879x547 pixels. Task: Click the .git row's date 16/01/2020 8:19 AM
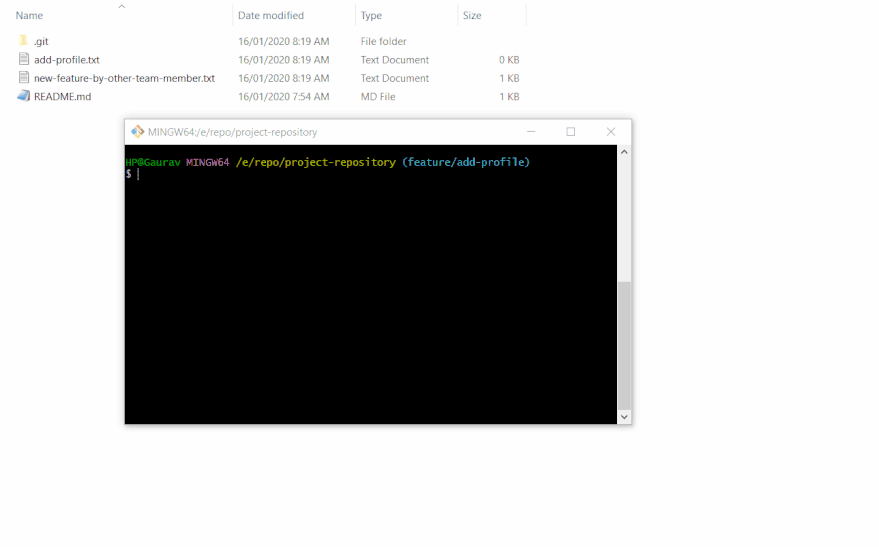(x=284, y=41)
